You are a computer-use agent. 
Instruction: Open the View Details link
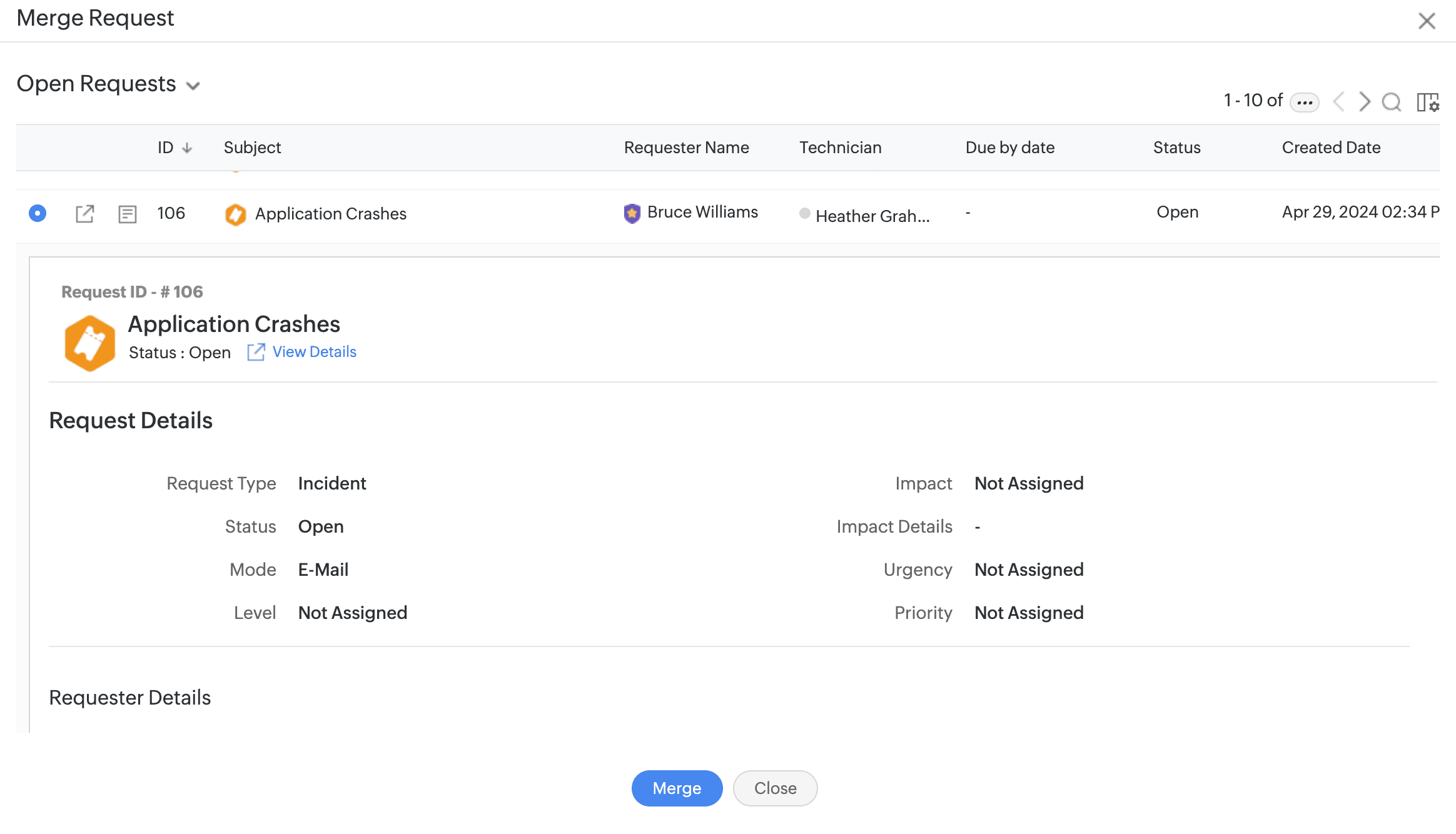tap(314, 352)
